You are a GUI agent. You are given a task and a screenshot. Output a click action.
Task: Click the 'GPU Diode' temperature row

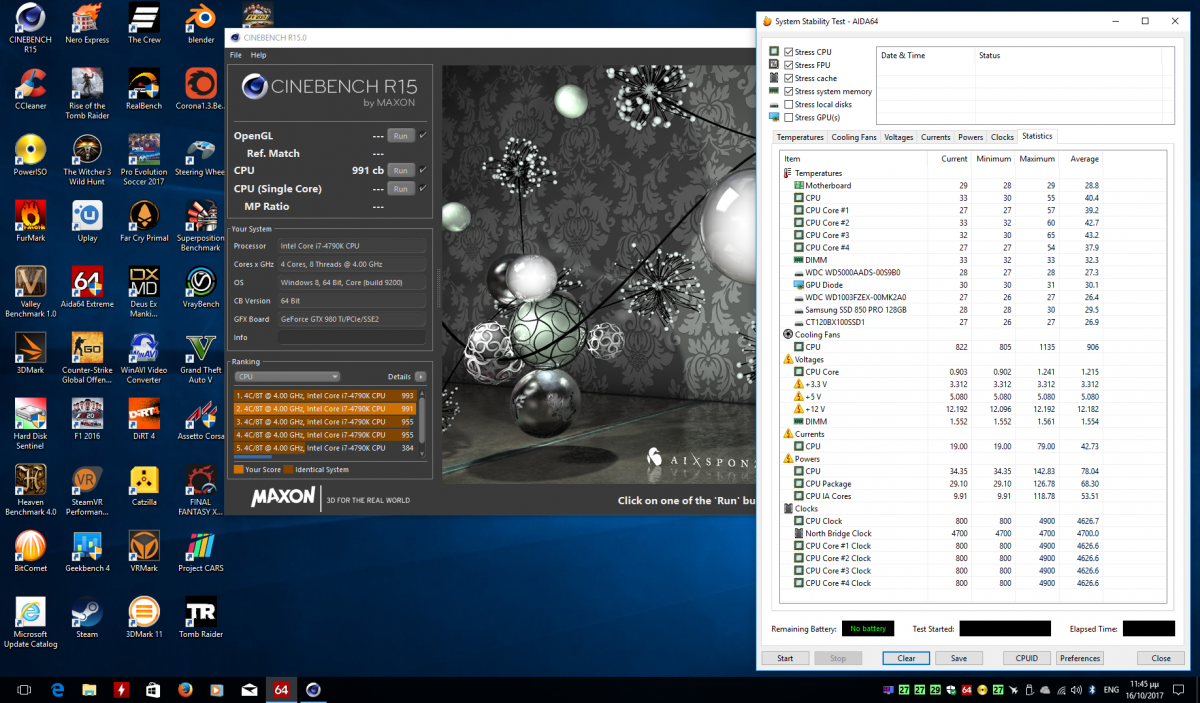coord(972,285)
